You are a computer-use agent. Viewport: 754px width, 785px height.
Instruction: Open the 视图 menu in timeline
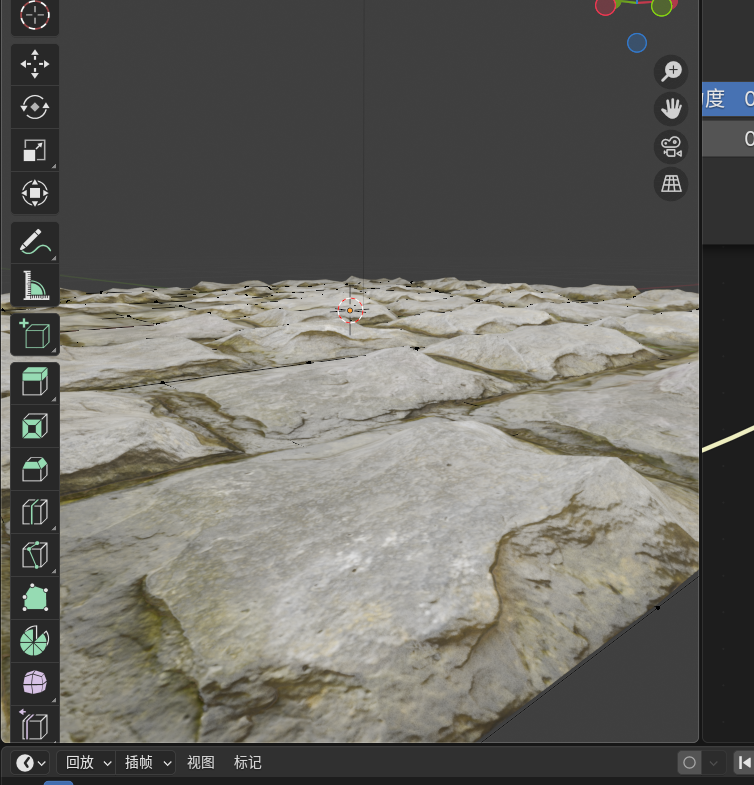coord(201,763)
